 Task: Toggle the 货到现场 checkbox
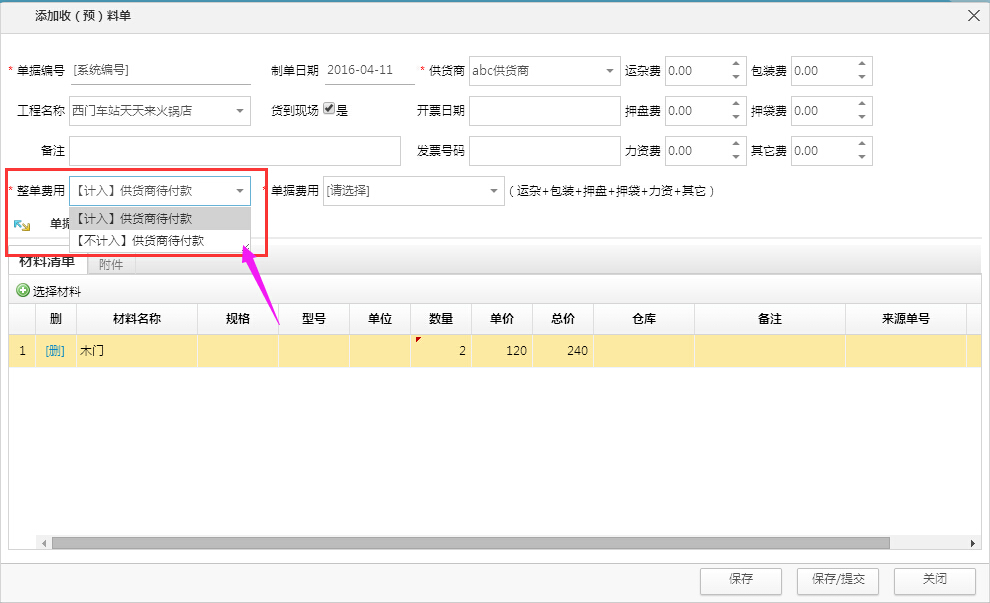[x=329, y=110]
